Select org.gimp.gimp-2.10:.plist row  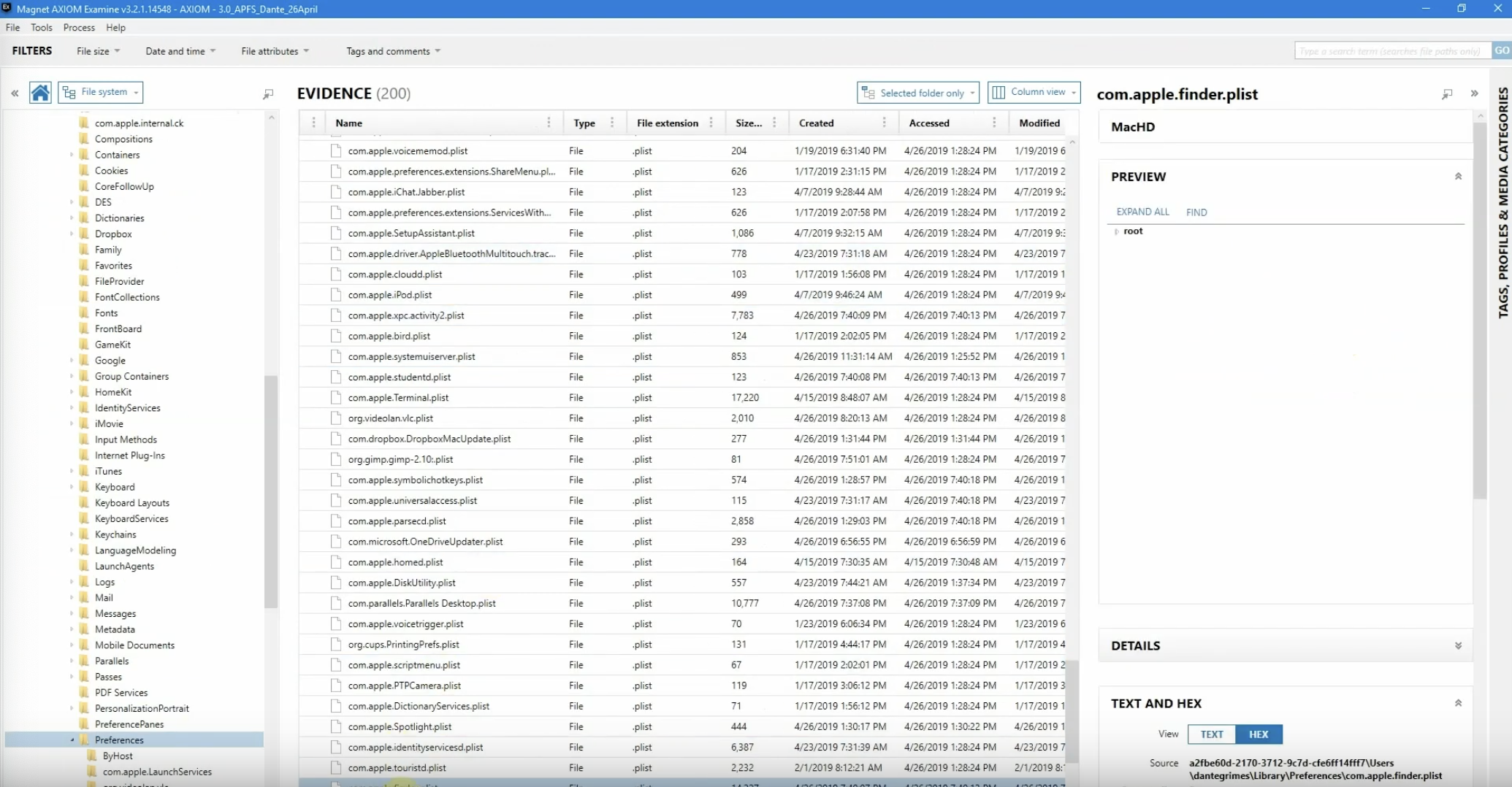(x=682, y=460)
